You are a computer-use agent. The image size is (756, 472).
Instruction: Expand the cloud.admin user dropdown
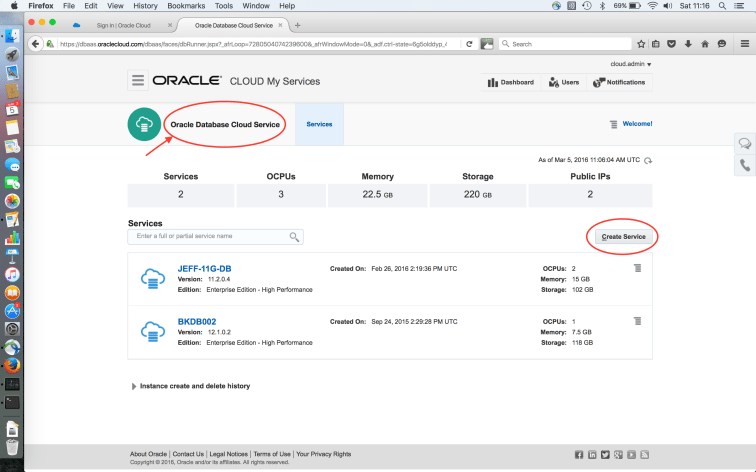(631, 64)
